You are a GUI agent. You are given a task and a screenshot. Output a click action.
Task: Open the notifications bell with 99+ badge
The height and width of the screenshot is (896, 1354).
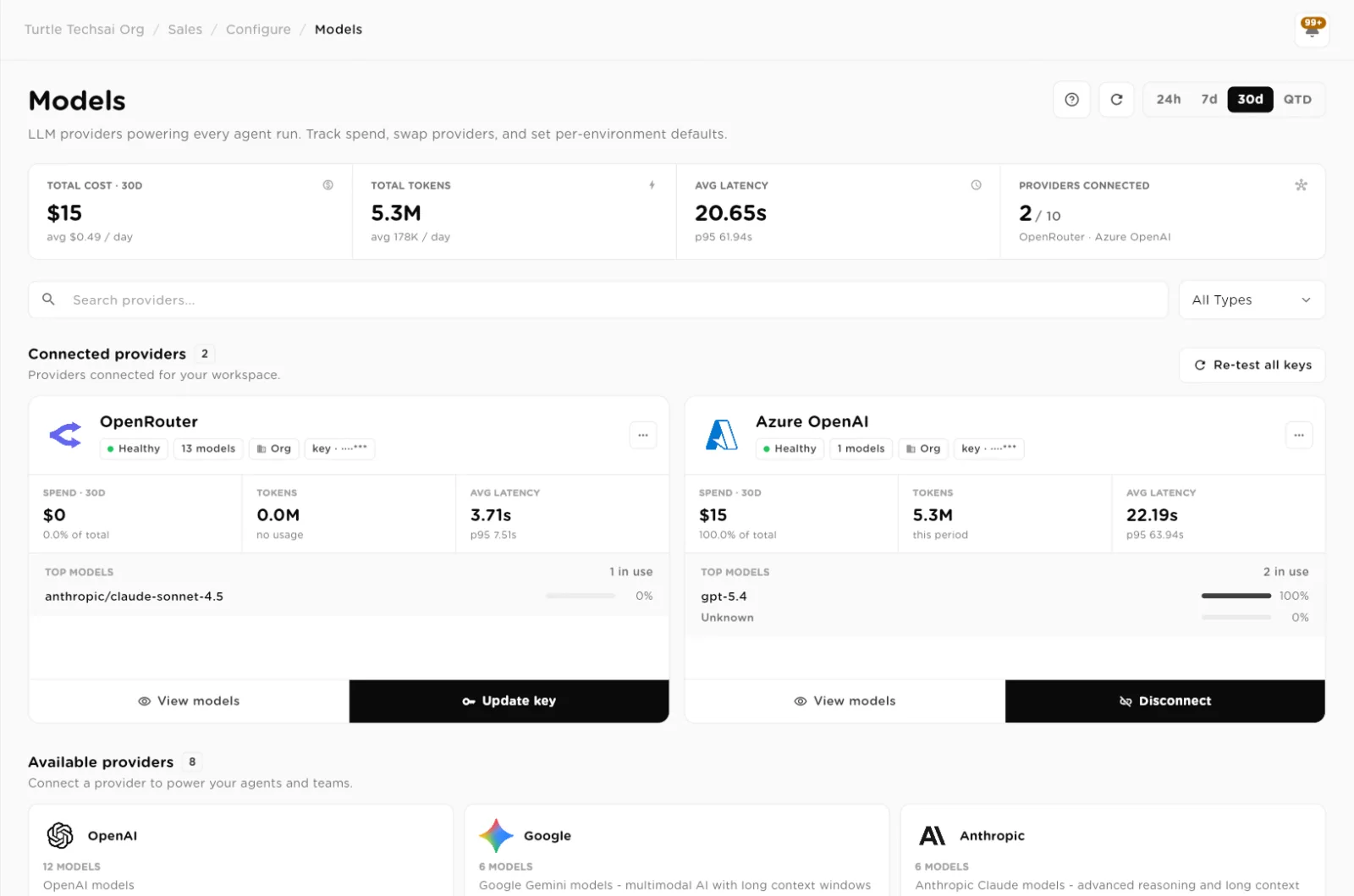coord(1312,30)
